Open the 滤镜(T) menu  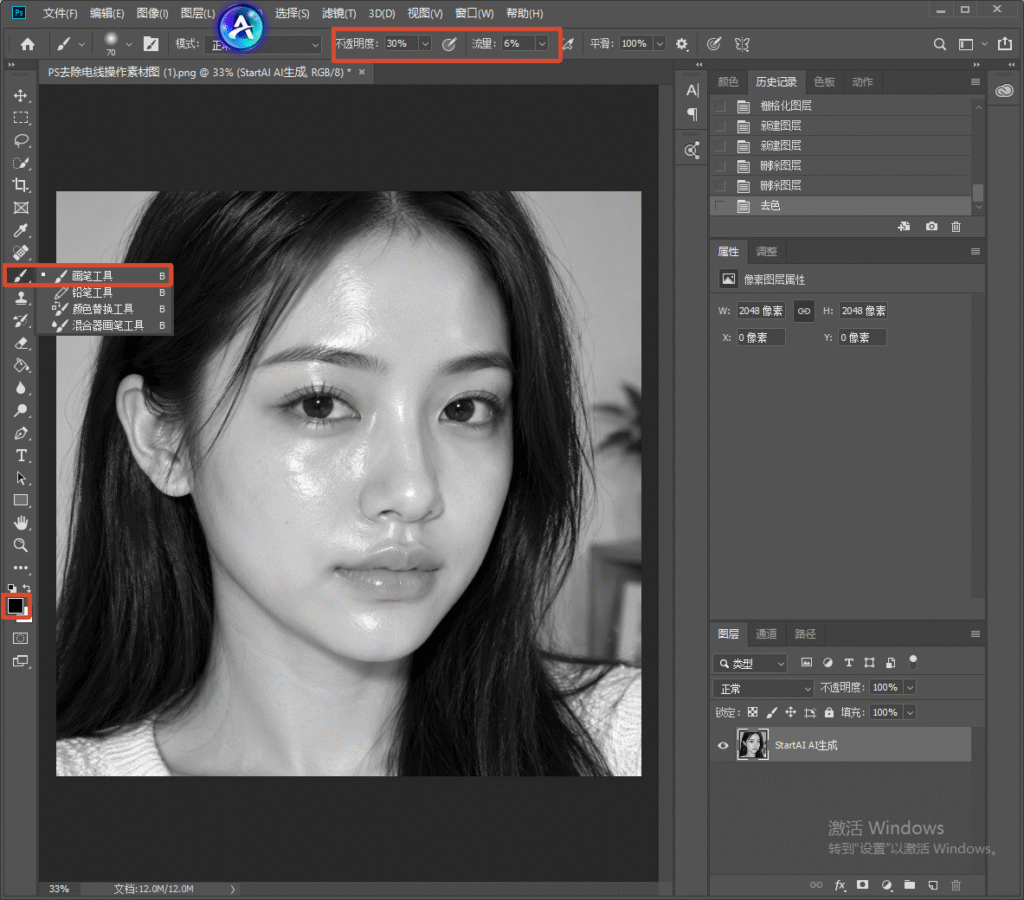click(x=339, y=13)
